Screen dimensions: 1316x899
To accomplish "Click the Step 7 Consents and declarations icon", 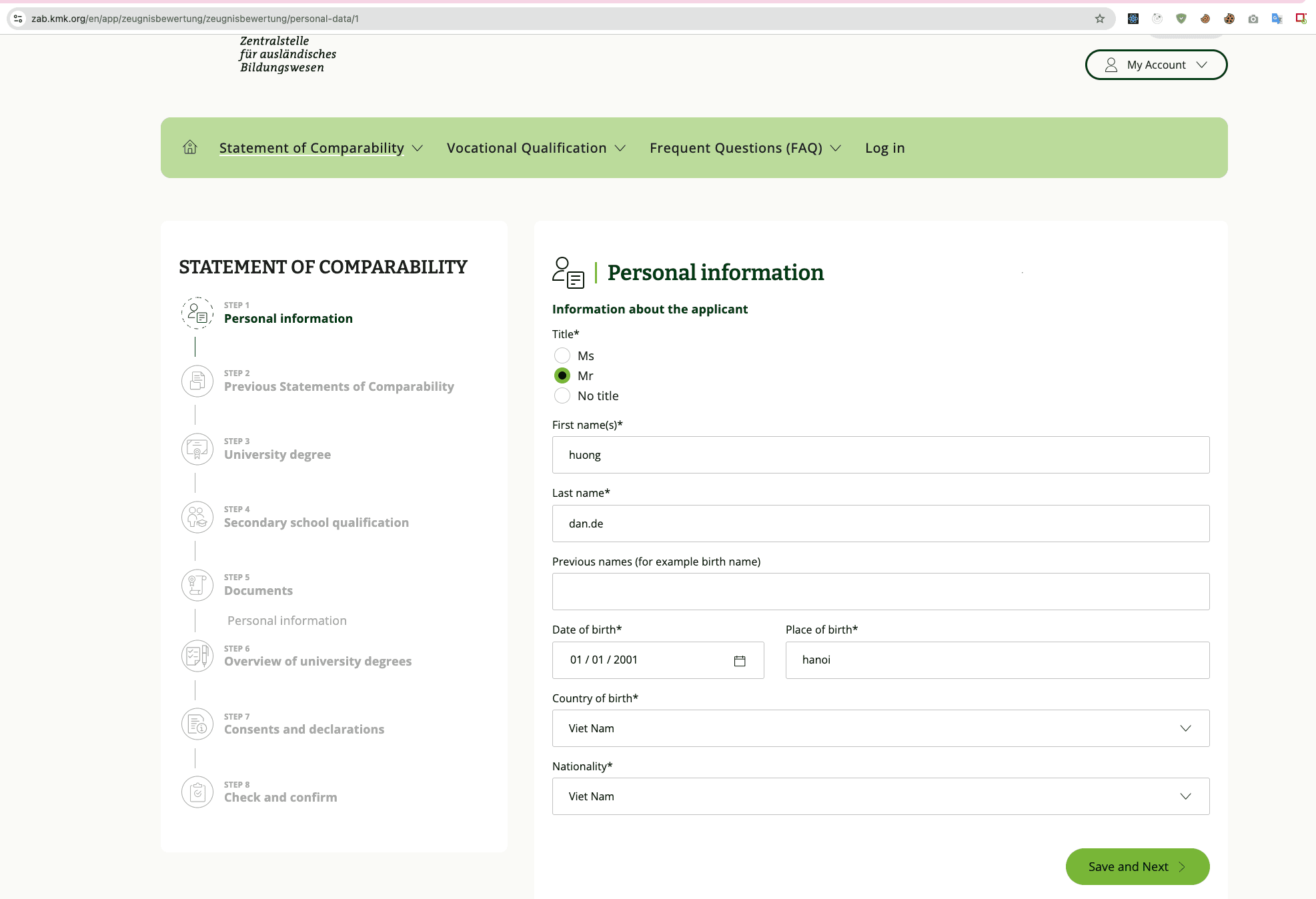I will pos(197,724).
